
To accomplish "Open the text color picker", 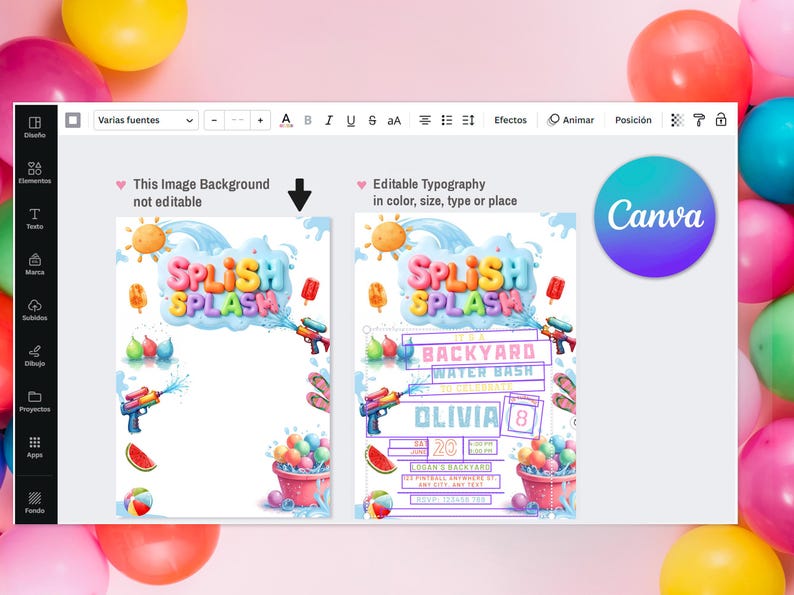I will click(x=286, y=120).
